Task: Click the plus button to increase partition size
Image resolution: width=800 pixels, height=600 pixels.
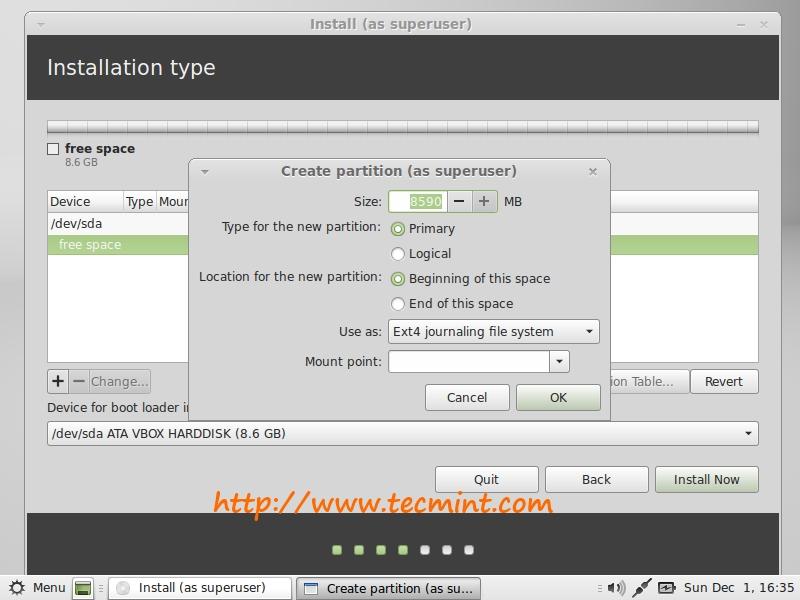Action: click(x=484, y=201)
